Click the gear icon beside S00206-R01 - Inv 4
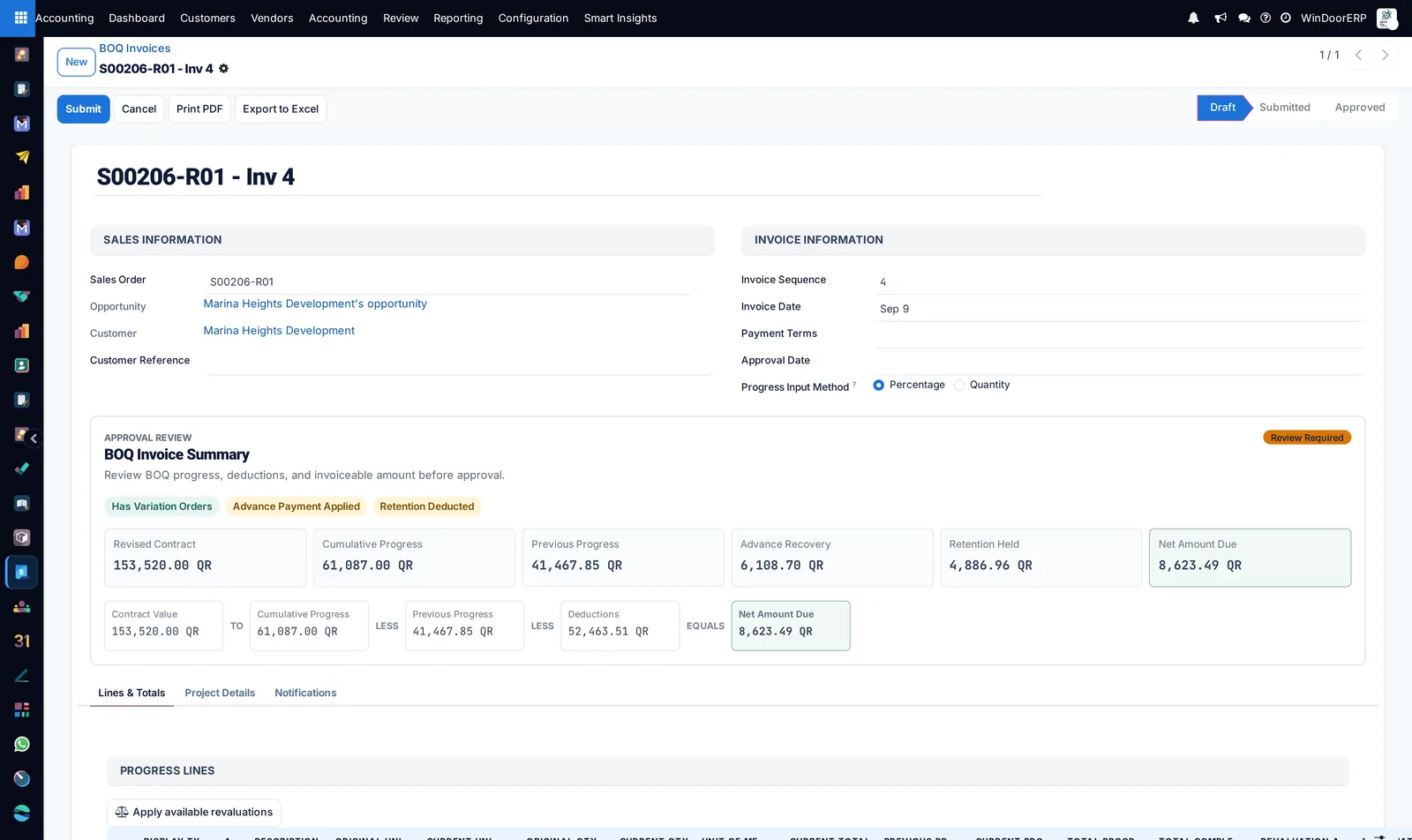Viewport: 1412px width, 840px height. point(223,68)
